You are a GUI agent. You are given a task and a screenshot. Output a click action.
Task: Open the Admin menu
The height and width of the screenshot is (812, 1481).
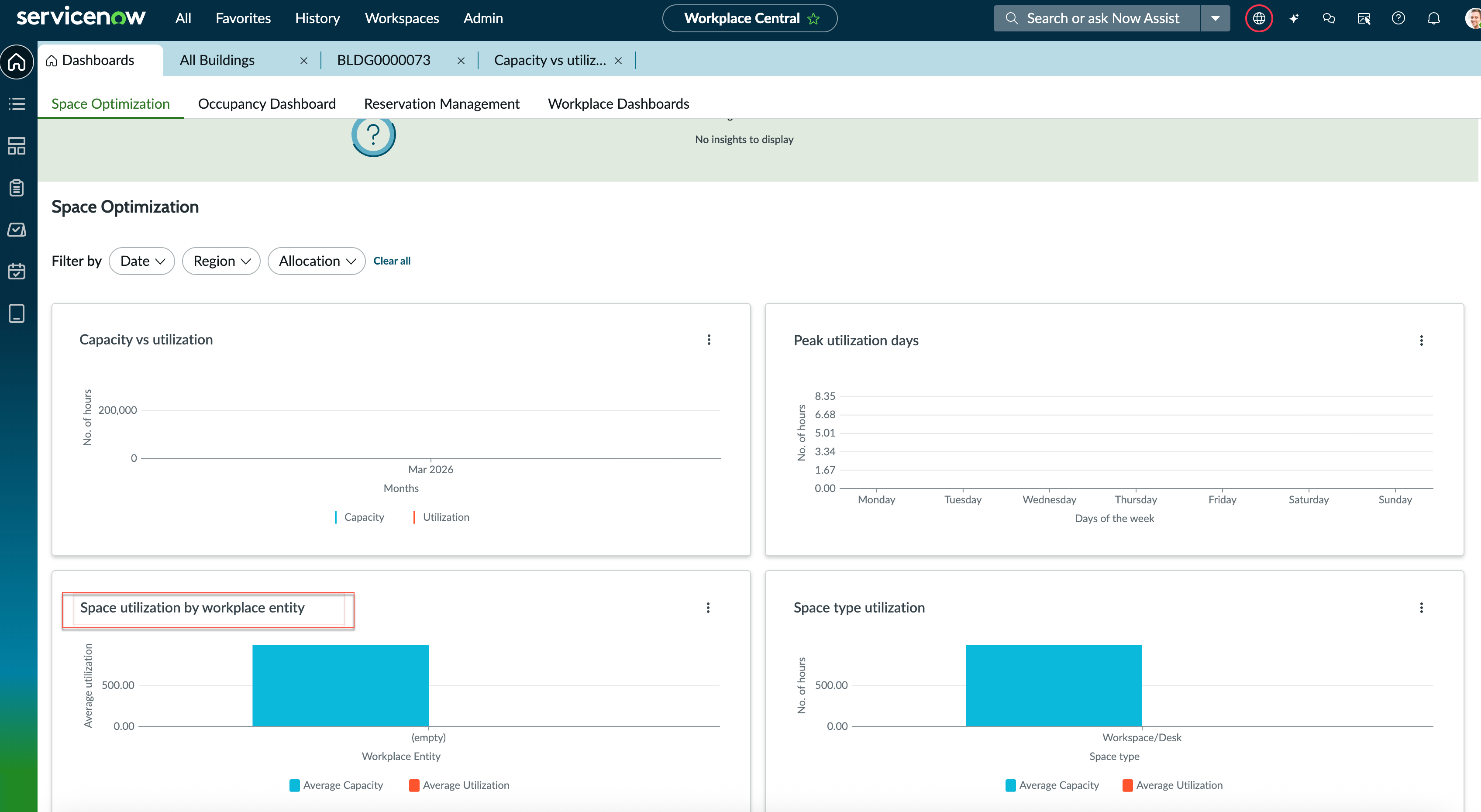[x=483, y=18]
